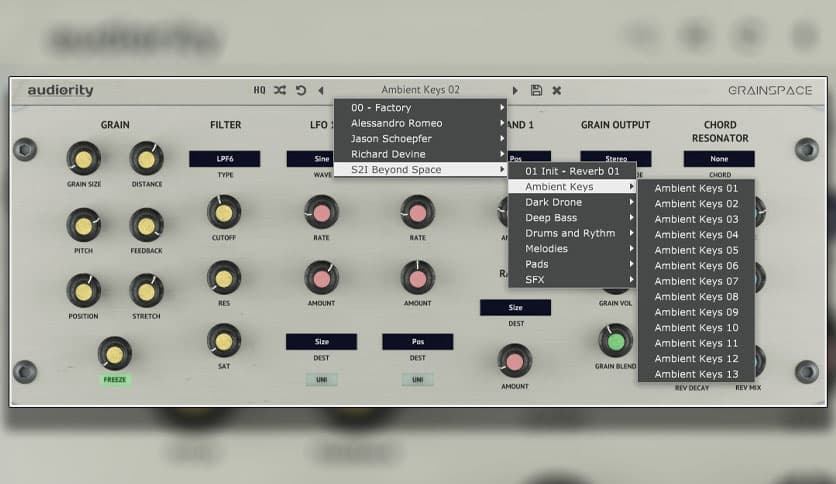Open the None CHORD resonator dropdown

click(719, 159)
